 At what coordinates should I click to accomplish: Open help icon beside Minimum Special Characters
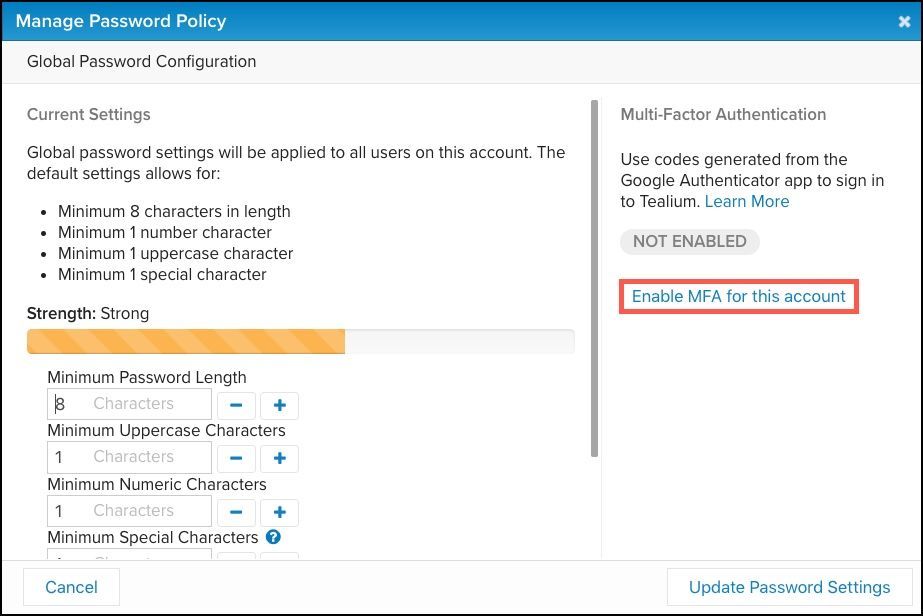point(273,538)
